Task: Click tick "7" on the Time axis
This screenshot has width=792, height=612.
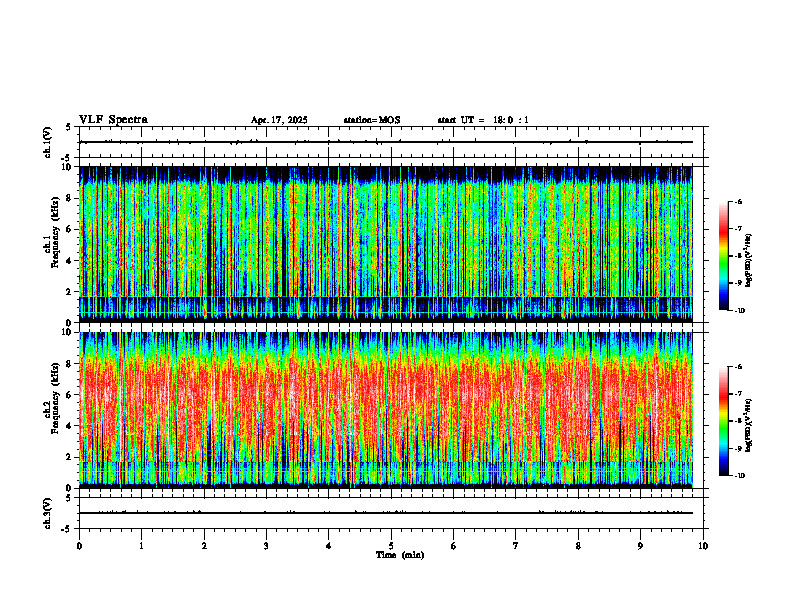Action: click(x=516, y=546)
